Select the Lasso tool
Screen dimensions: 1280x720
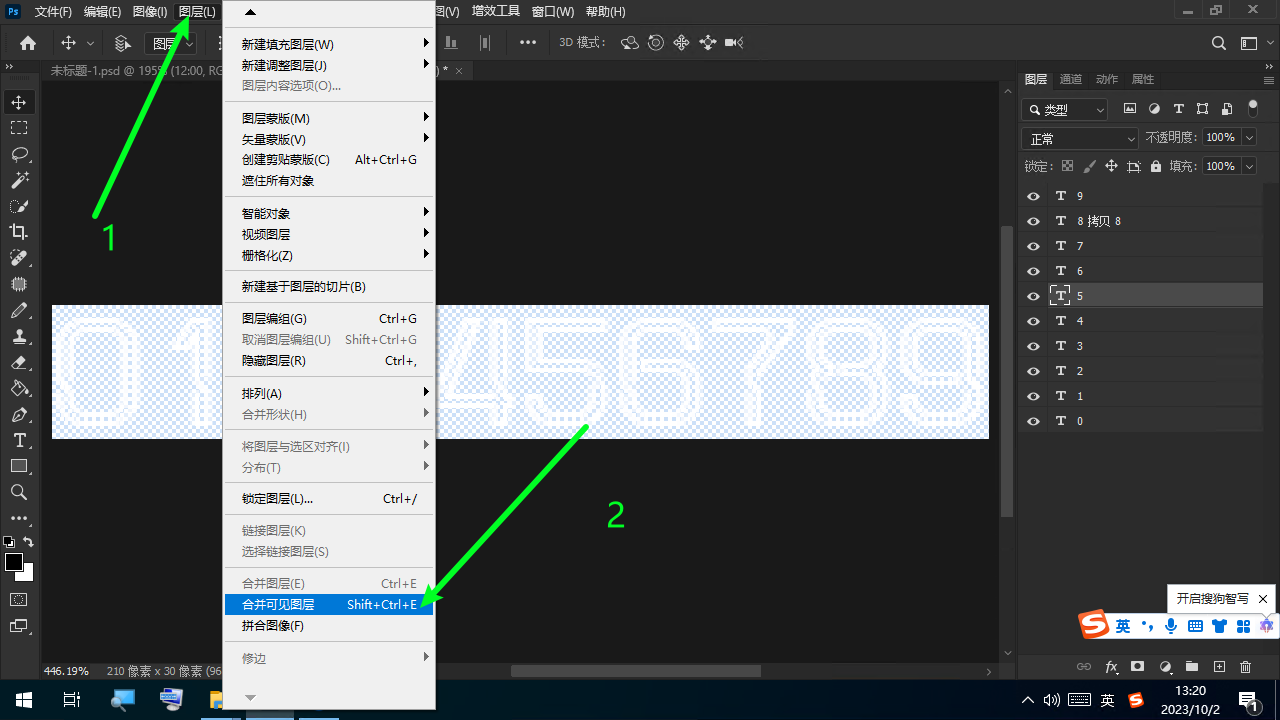[19, 154]
